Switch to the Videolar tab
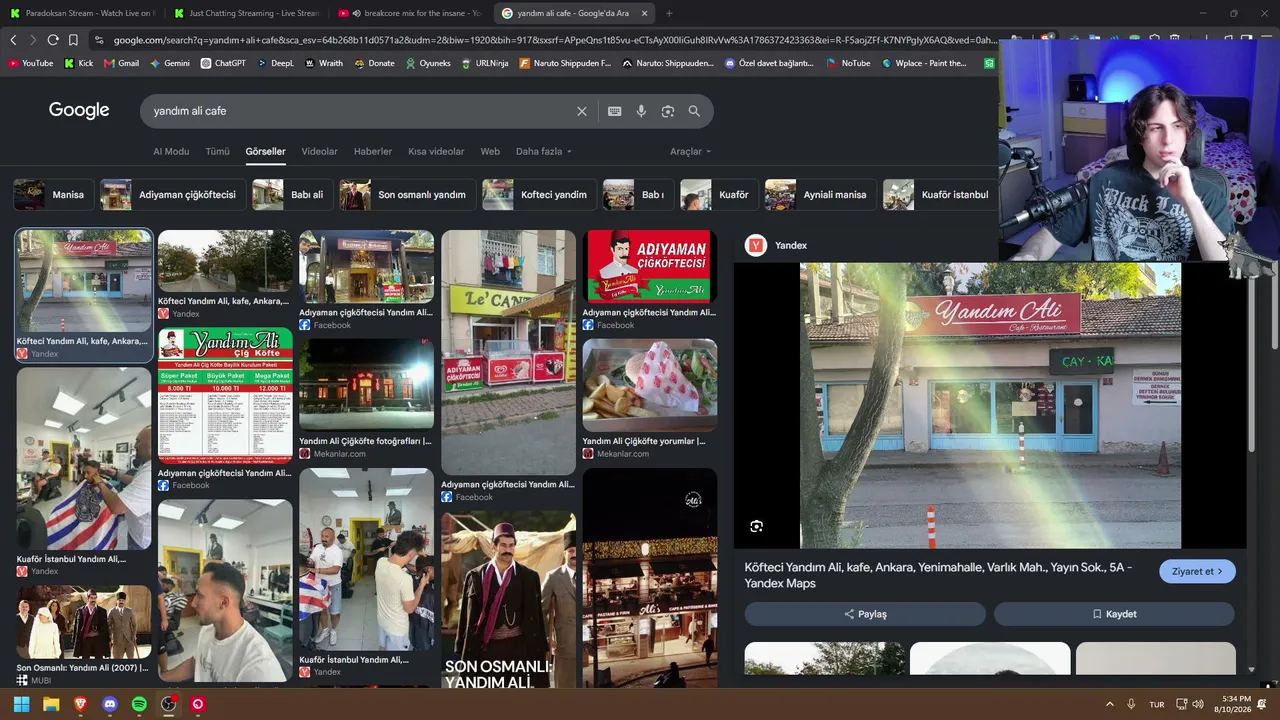 coord(320,152)
